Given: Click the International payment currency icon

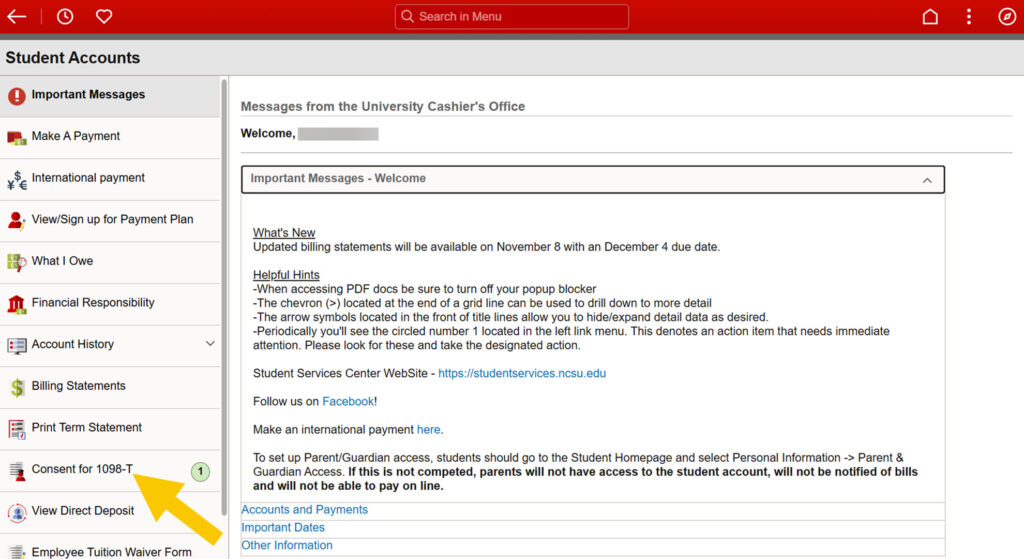Looking at the screenshot, I should point(17,180).
